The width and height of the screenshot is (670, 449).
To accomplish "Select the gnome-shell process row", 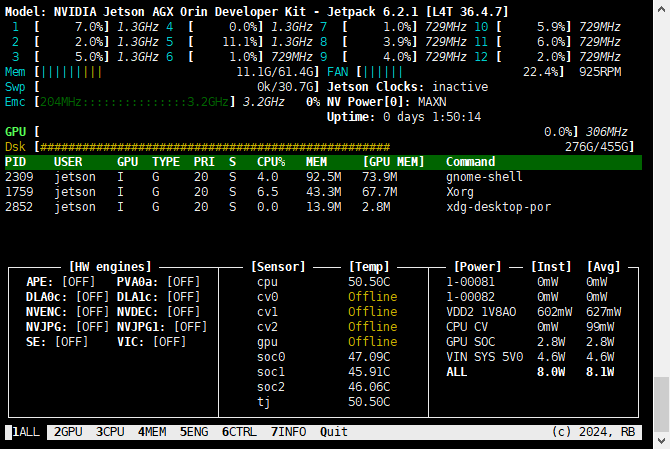I will (x=323, y=177).
